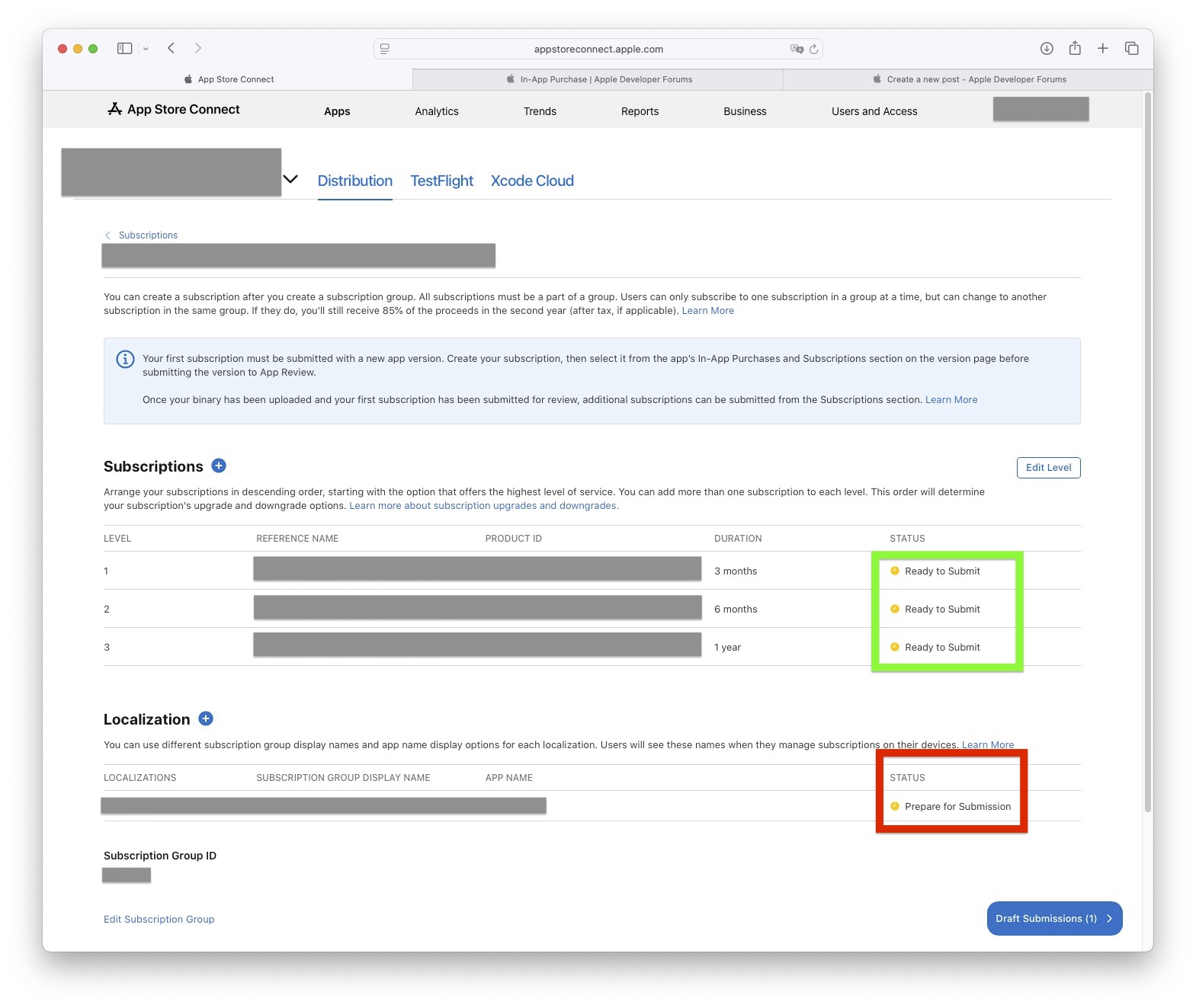Add a localization with plus icon
The width and height of the screenshot is (1196, 1008).
click(x=206, y=718)
